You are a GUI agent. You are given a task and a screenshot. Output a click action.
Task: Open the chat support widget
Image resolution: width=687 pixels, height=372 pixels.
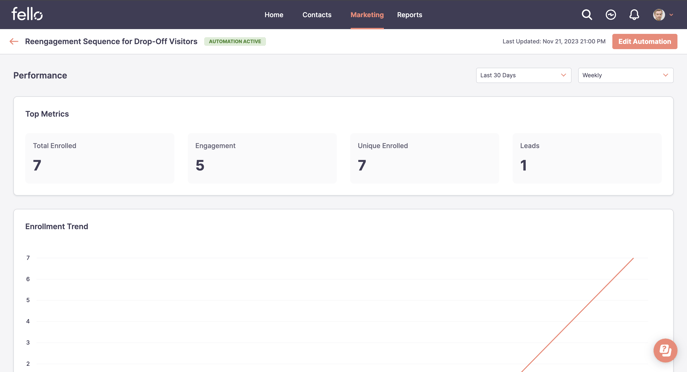(x=665, y=350)
